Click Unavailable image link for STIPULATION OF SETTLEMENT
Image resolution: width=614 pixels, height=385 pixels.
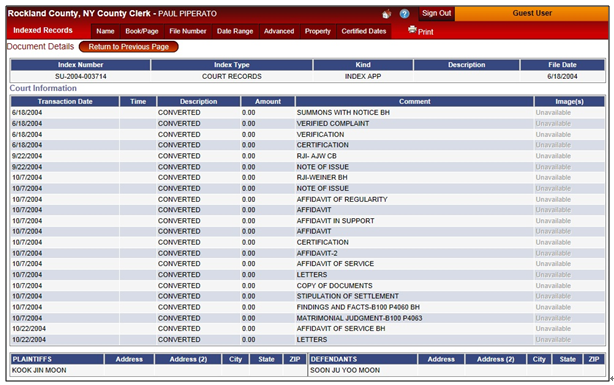(553, 296)
